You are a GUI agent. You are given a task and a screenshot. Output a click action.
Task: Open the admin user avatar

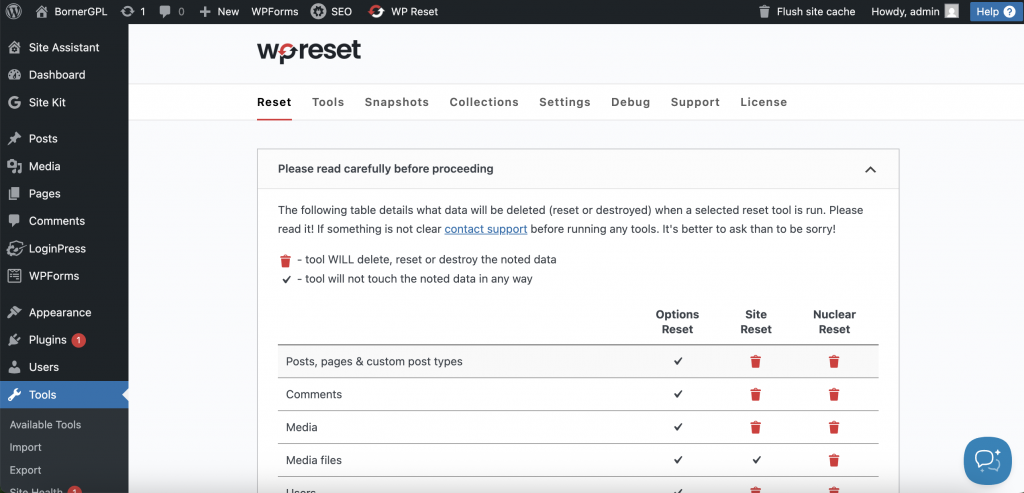coord(952,11)
